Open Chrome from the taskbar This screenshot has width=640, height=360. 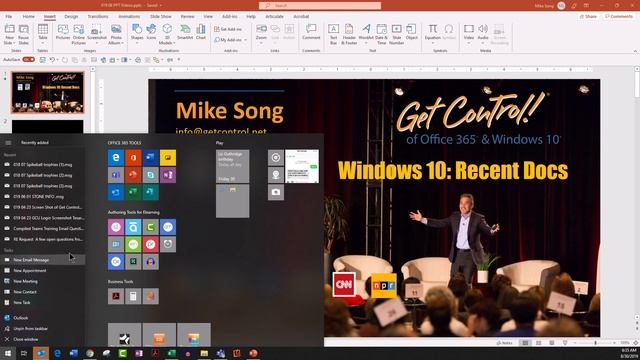click(90, 353)
